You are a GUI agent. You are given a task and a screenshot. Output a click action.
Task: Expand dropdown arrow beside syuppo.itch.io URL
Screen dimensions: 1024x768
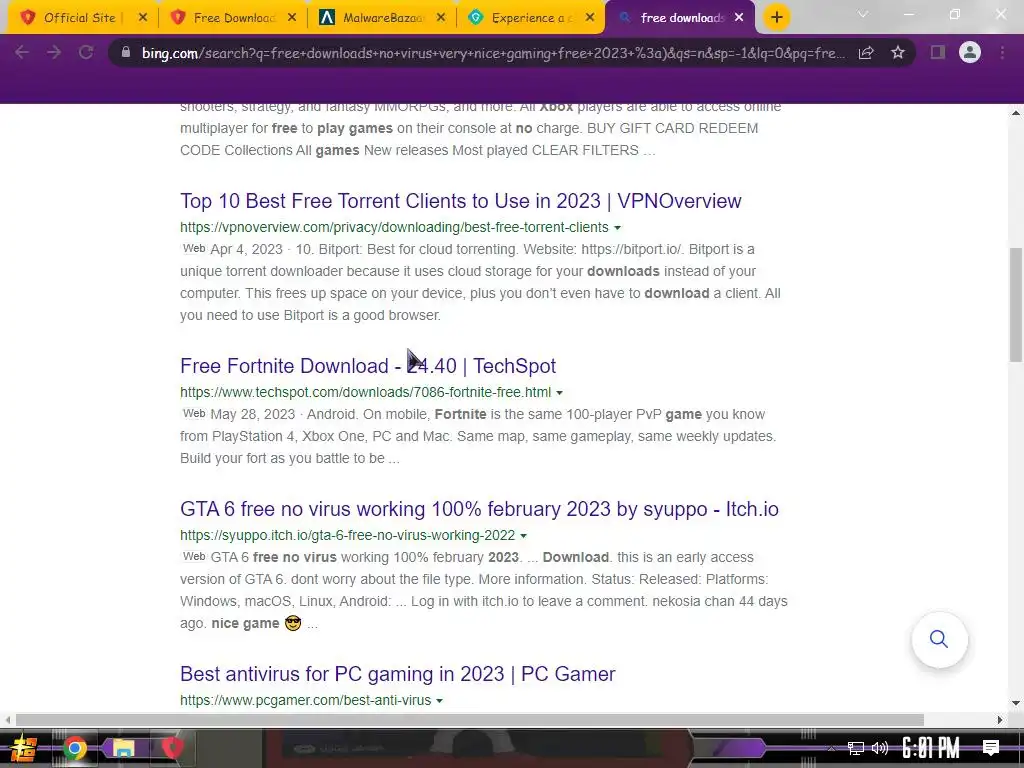pos(523,536)
